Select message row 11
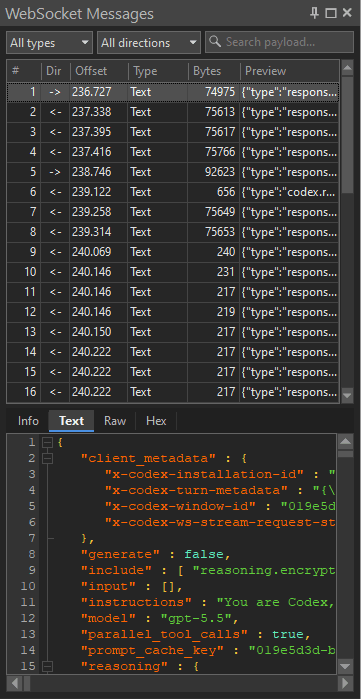This screenshot has width=361, height=699. tap(173, 292)
